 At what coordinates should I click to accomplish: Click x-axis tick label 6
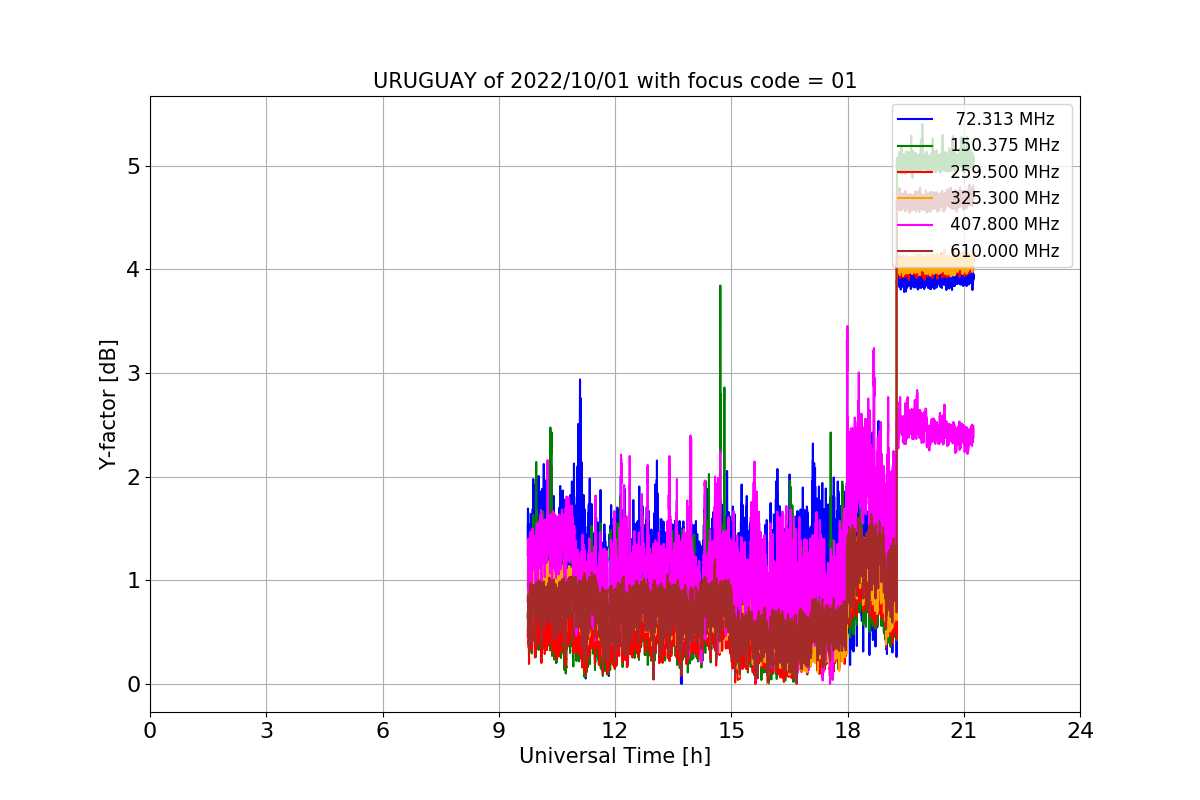click(x=383, y=731)
